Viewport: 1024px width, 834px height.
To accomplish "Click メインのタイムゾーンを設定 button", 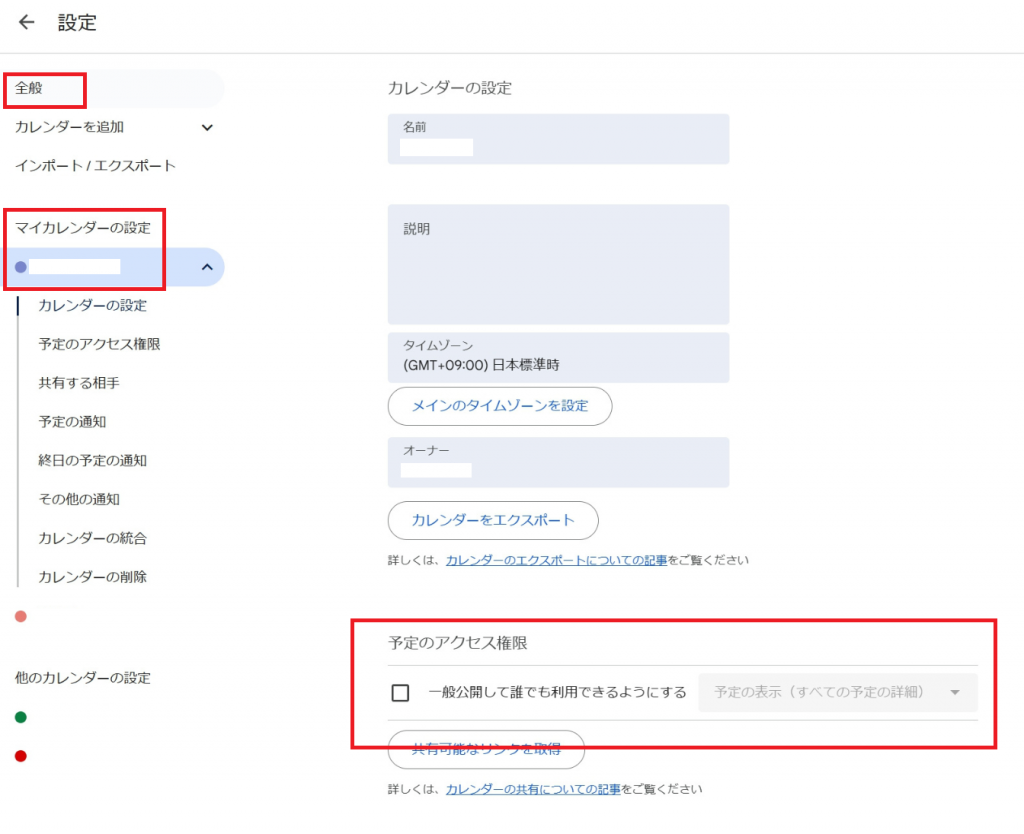I will coord(500,406).
